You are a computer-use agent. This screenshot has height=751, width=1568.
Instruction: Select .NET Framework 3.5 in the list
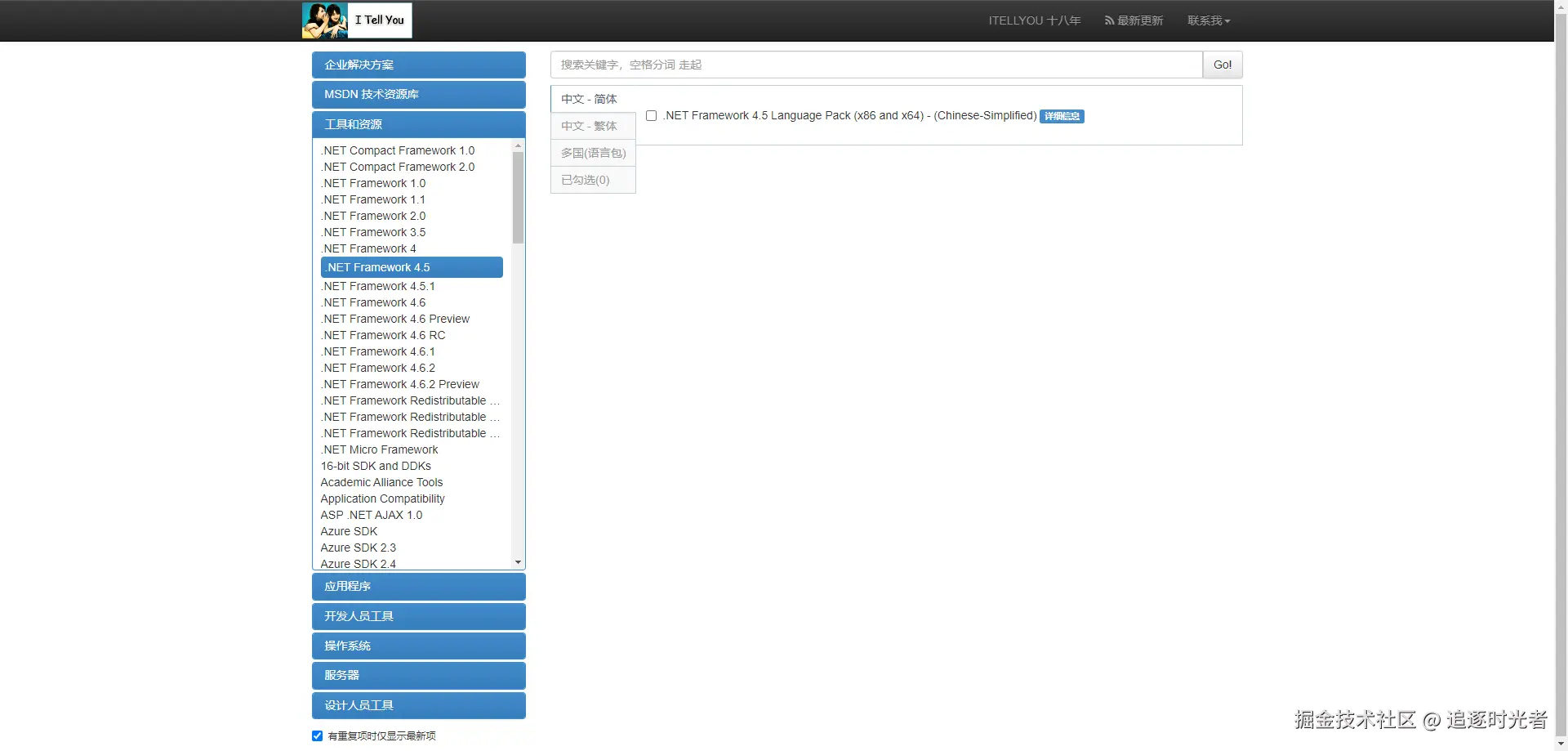click(373, 232)
